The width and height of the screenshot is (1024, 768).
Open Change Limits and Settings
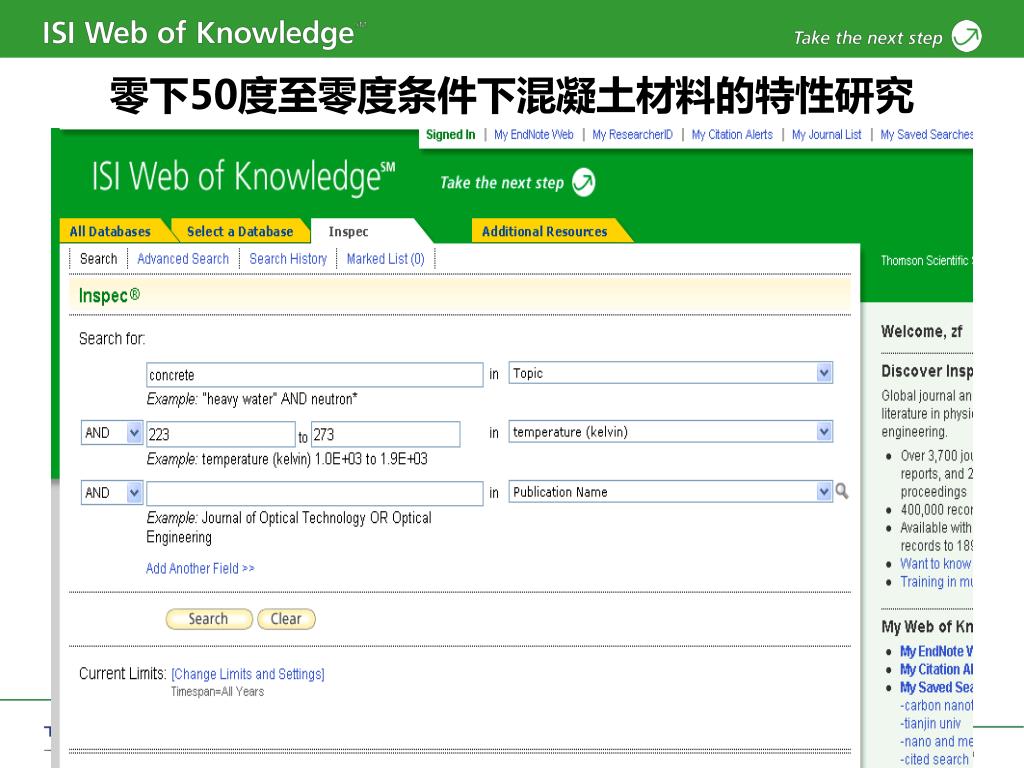248,673
